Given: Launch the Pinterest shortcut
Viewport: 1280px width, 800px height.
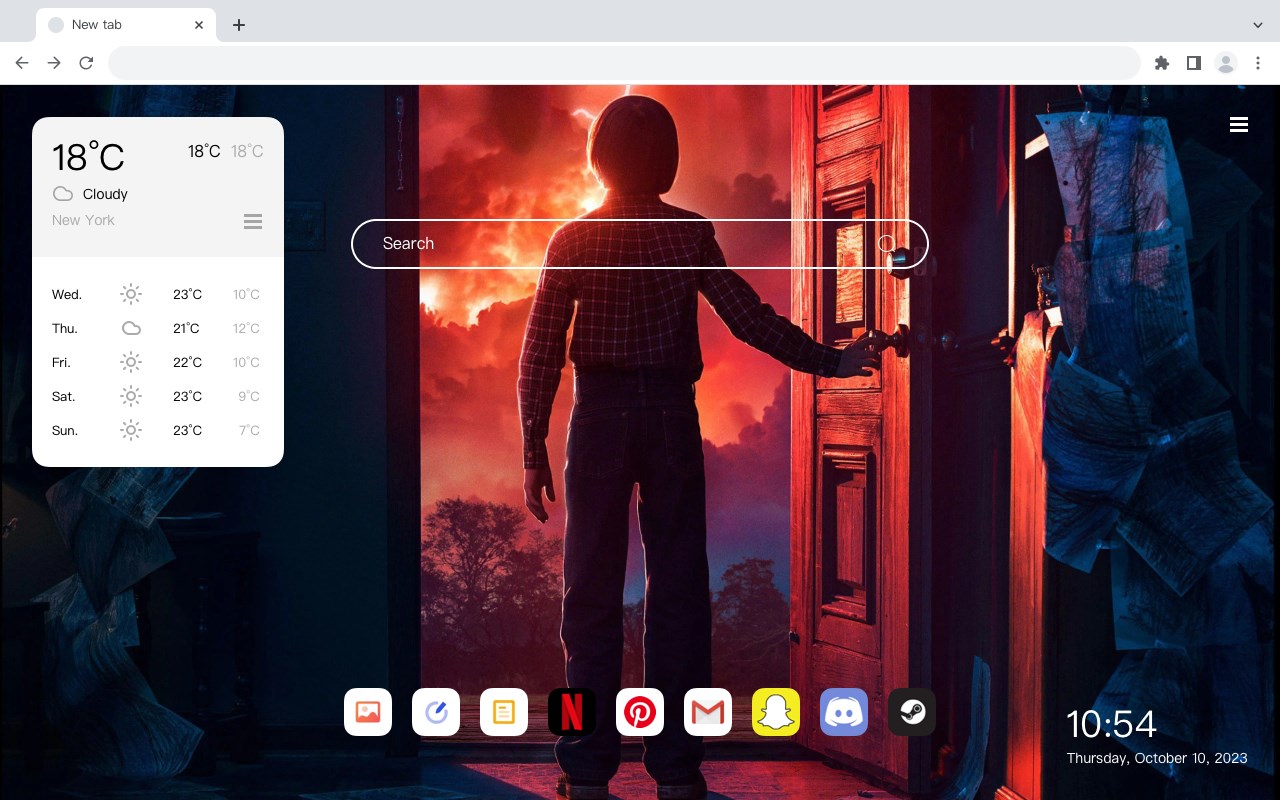Looking at the screenshot, I should (640, 712).
